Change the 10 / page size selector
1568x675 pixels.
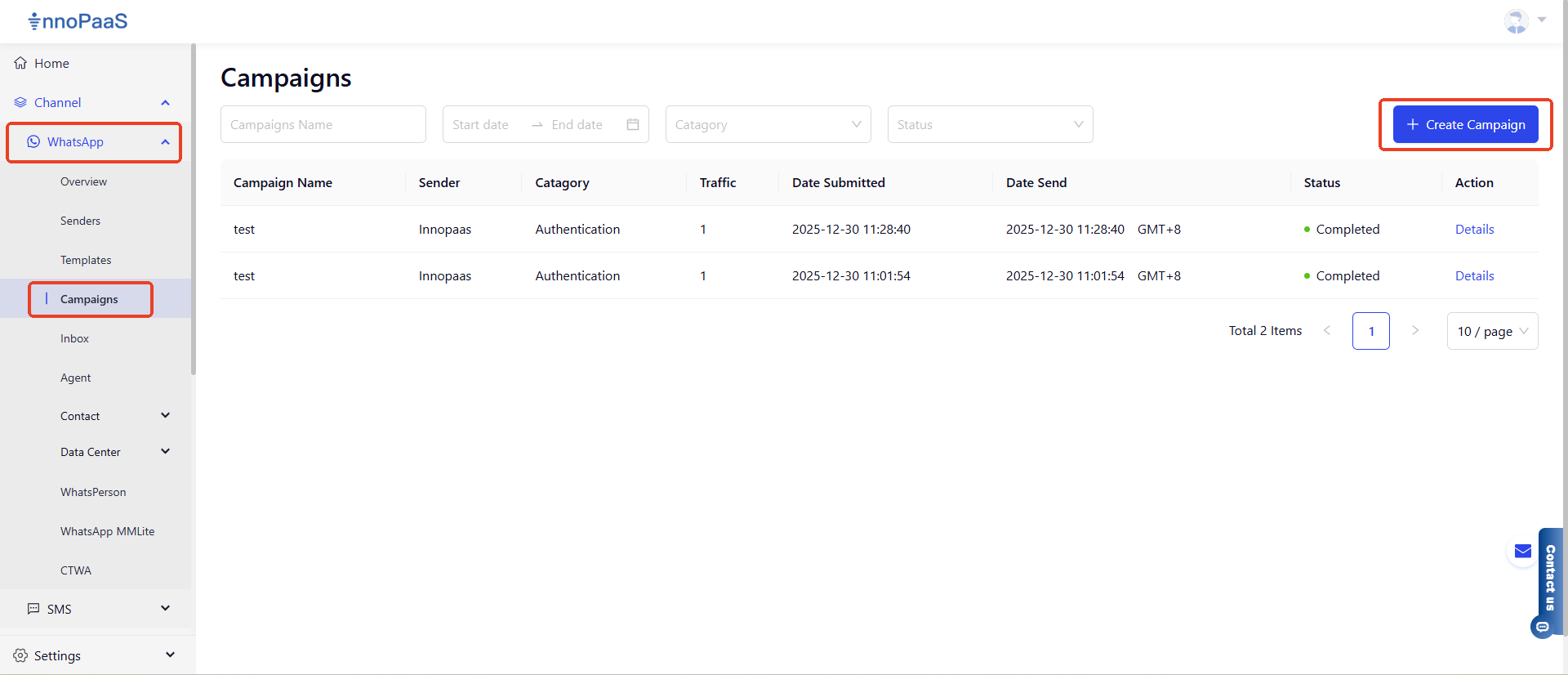click(x=1492, y=331)
